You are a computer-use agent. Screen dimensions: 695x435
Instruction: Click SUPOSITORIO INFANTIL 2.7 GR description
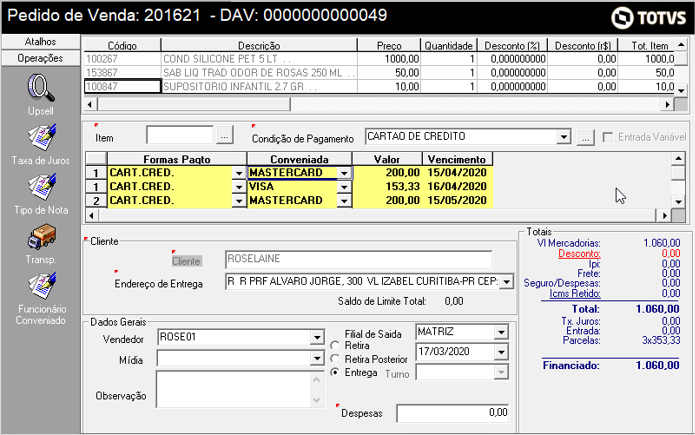(259, 86)
